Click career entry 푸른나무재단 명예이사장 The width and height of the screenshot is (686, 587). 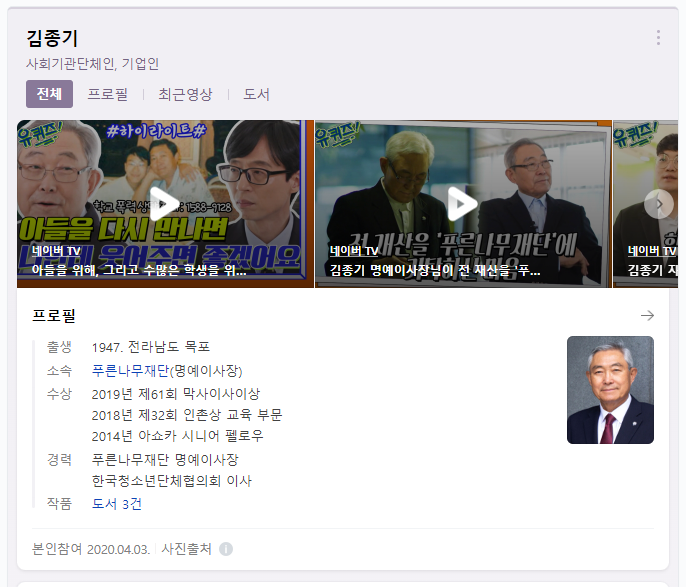pos(165,460)
